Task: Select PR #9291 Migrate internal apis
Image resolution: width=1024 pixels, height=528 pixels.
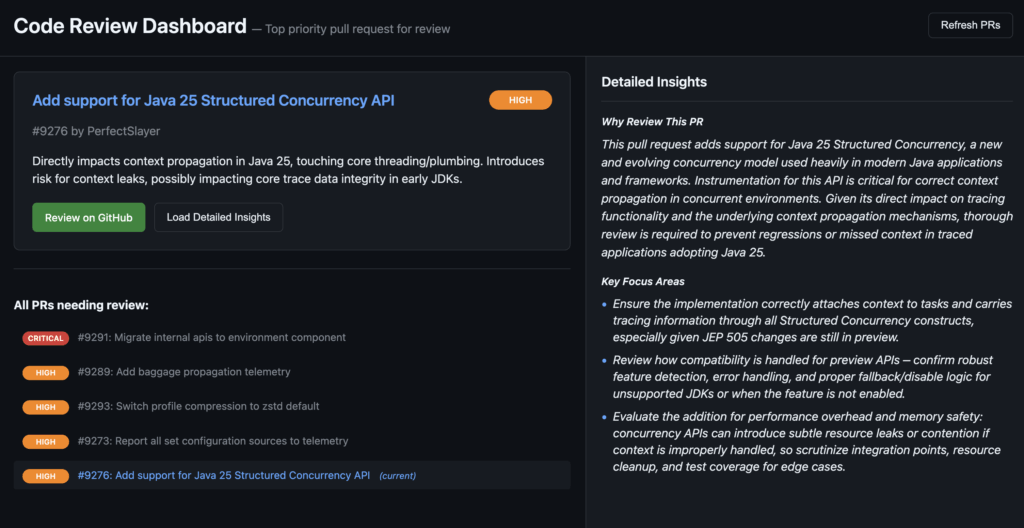Action: point(212,338)
